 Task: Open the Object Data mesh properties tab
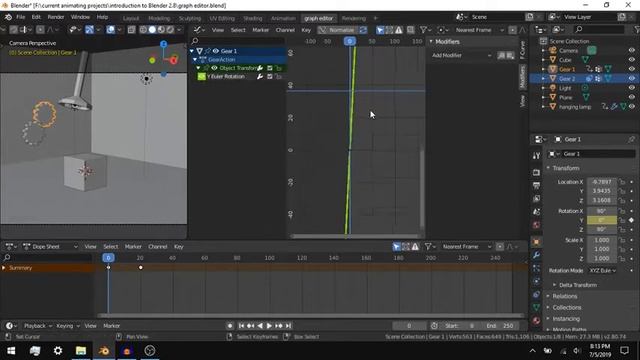[x=536, y=307]
